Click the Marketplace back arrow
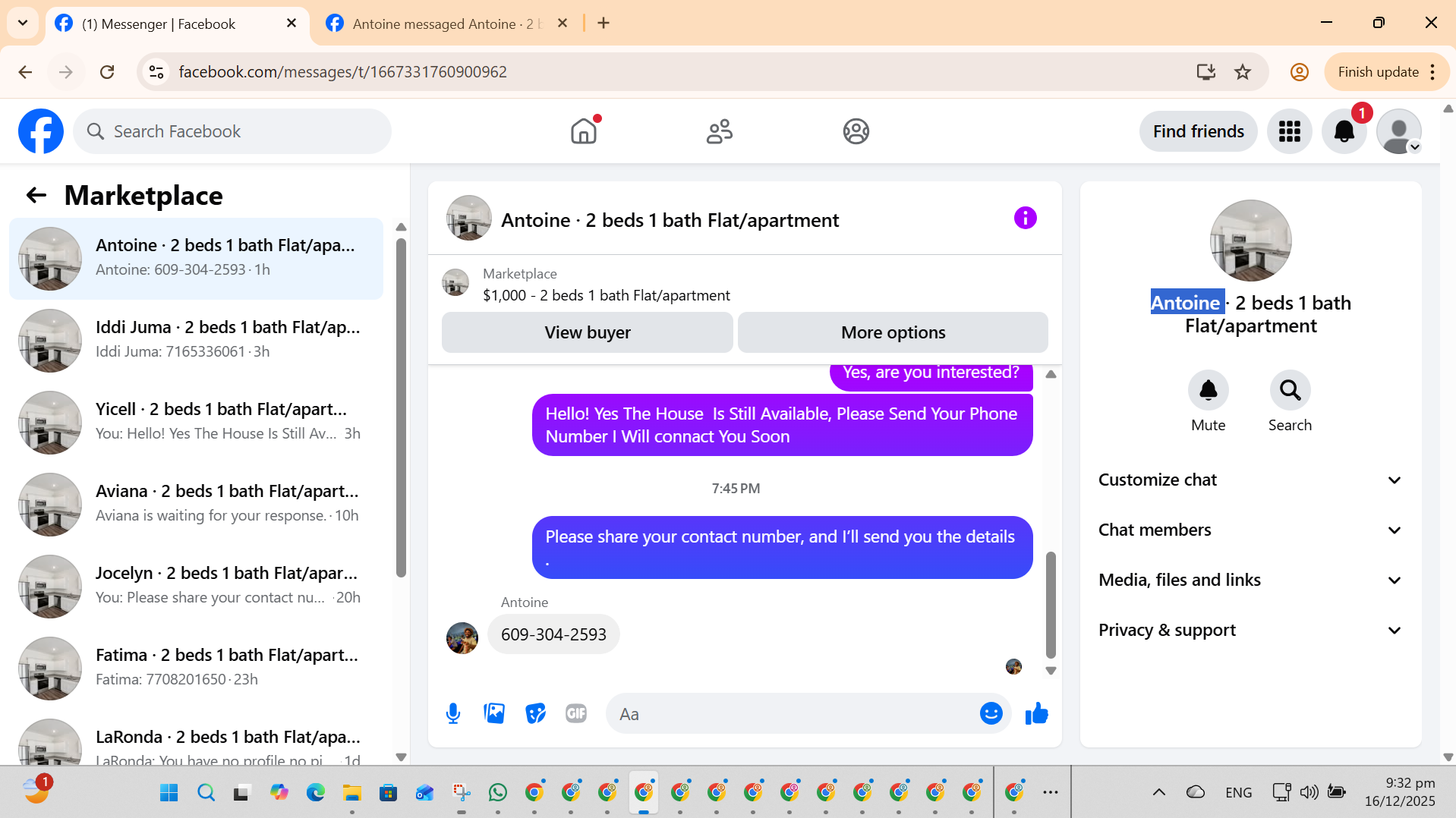 click(36, 196)
